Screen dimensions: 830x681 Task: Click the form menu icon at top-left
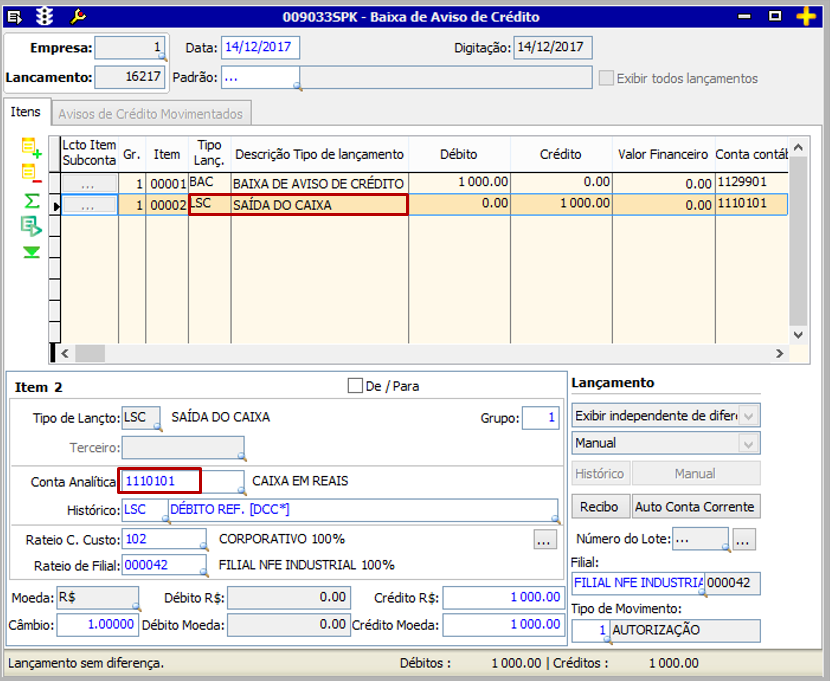(x=14, y=16)
